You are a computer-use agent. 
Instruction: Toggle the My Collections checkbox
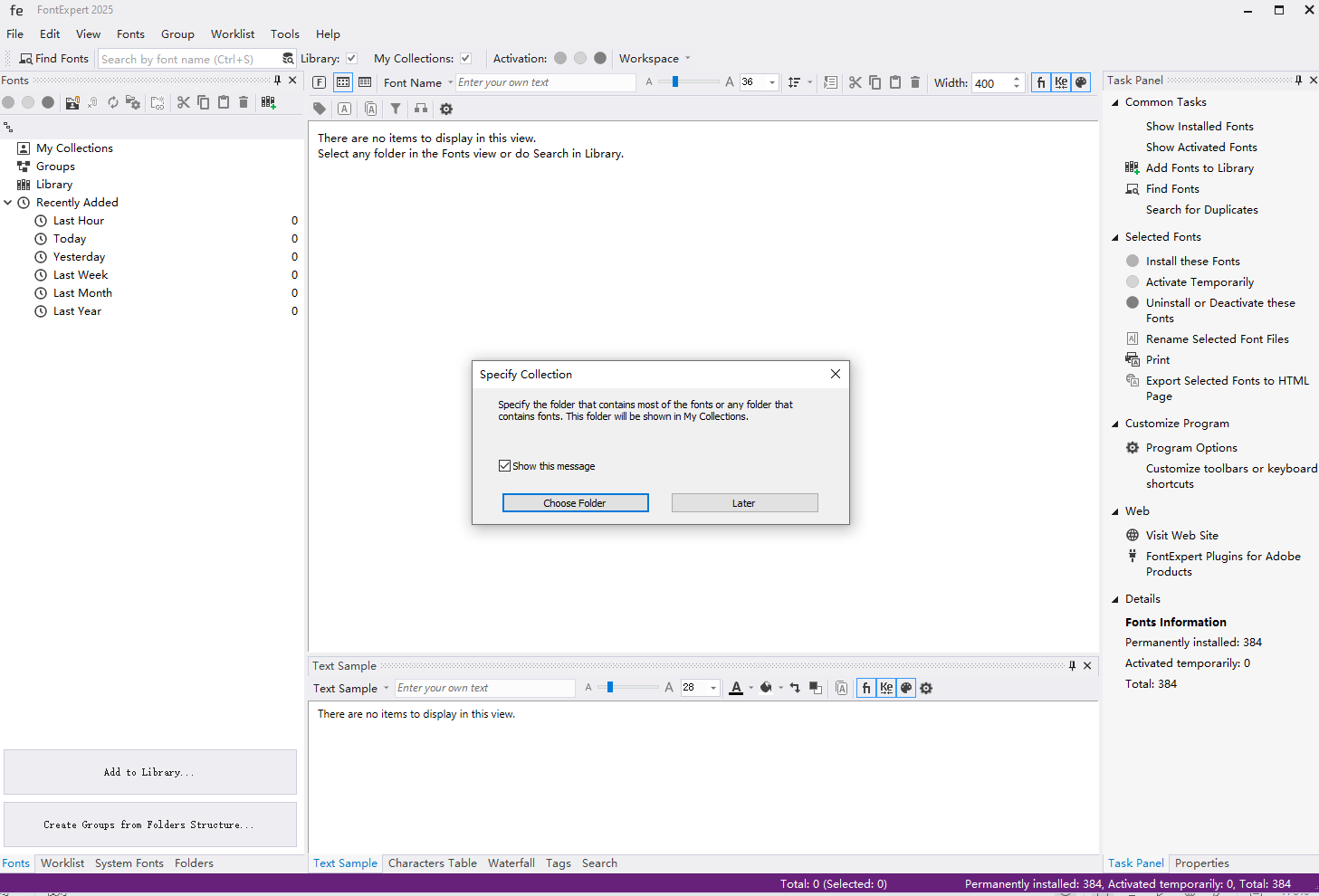pyautogui.click(x=465, y=59)
